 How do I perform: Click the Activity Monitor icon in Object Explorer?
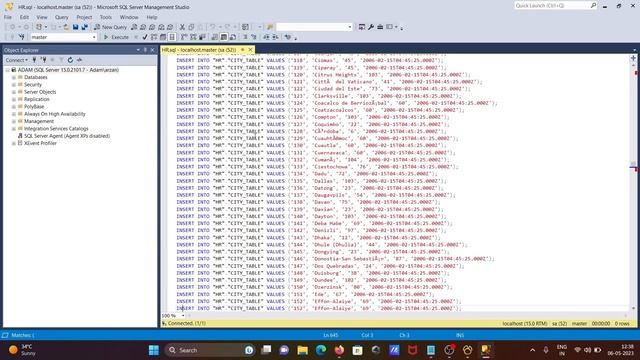click(x=79, y=60)
